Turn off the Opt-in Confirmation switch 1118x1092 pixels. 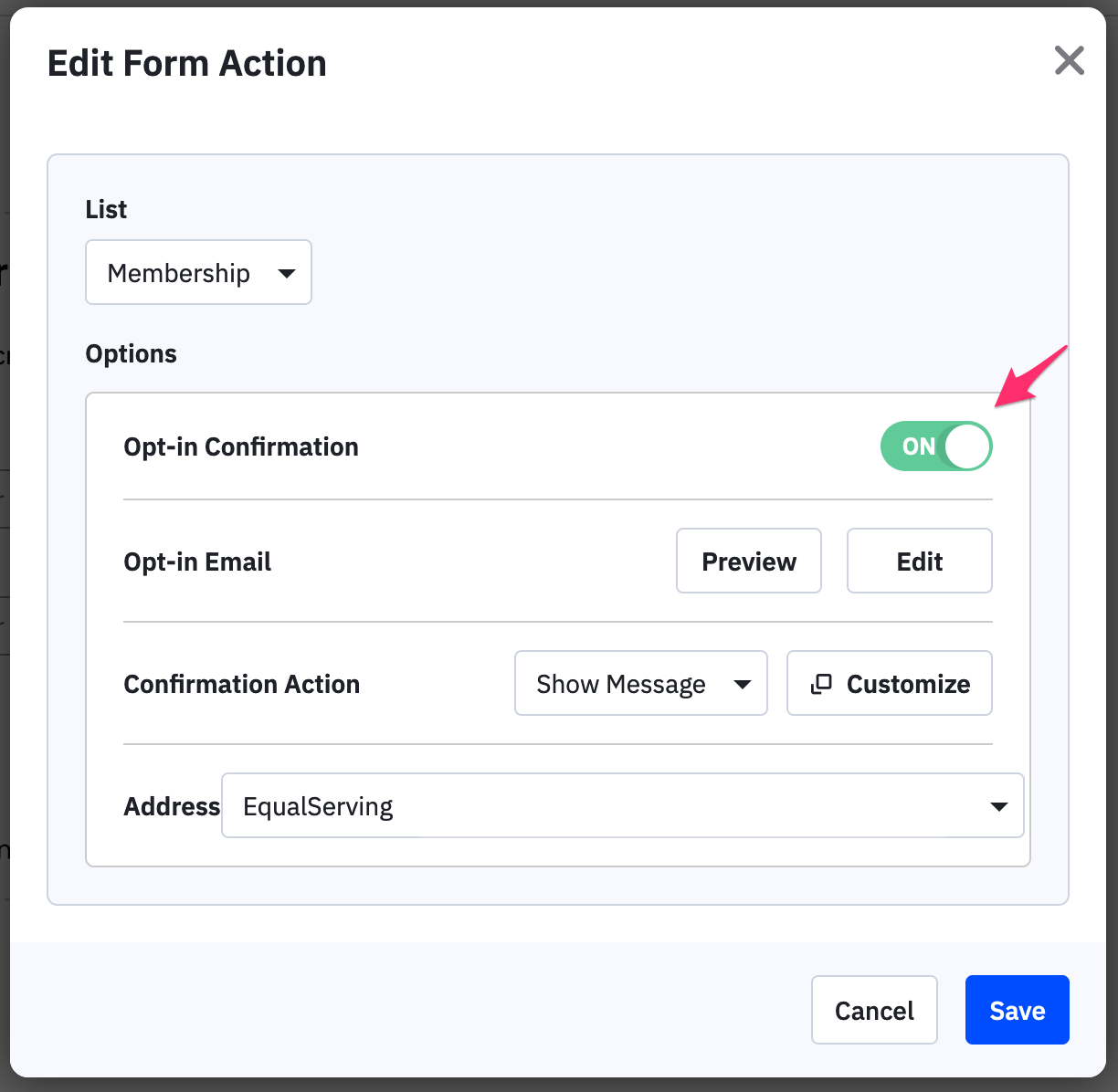tap(936, 446)
